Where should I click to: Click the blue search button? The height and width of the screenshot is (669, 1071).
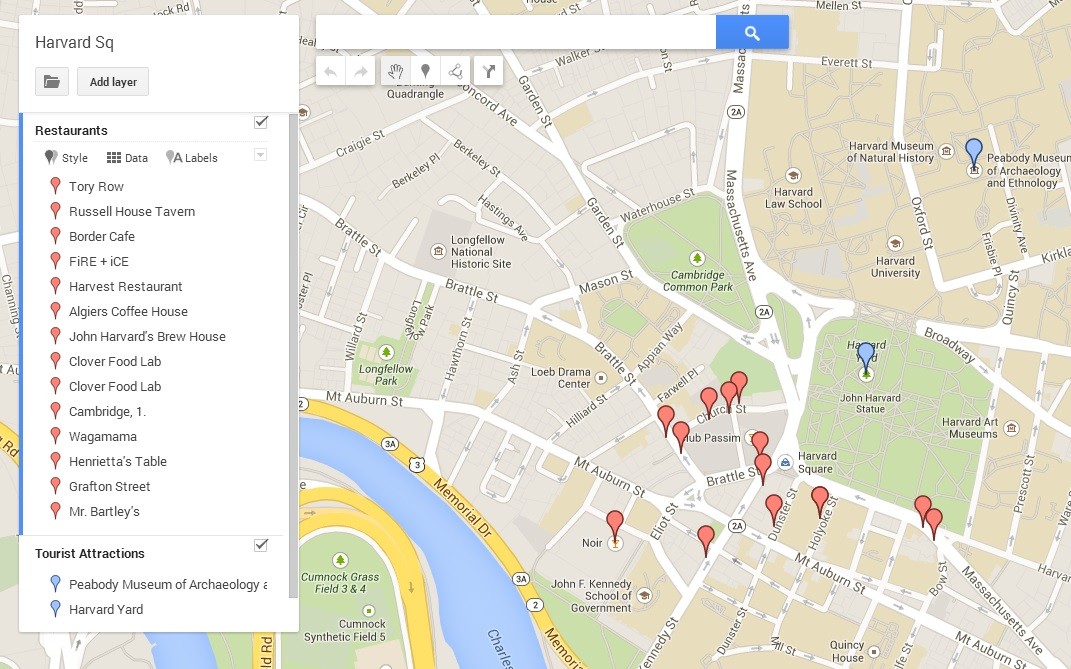click(752, 32)
